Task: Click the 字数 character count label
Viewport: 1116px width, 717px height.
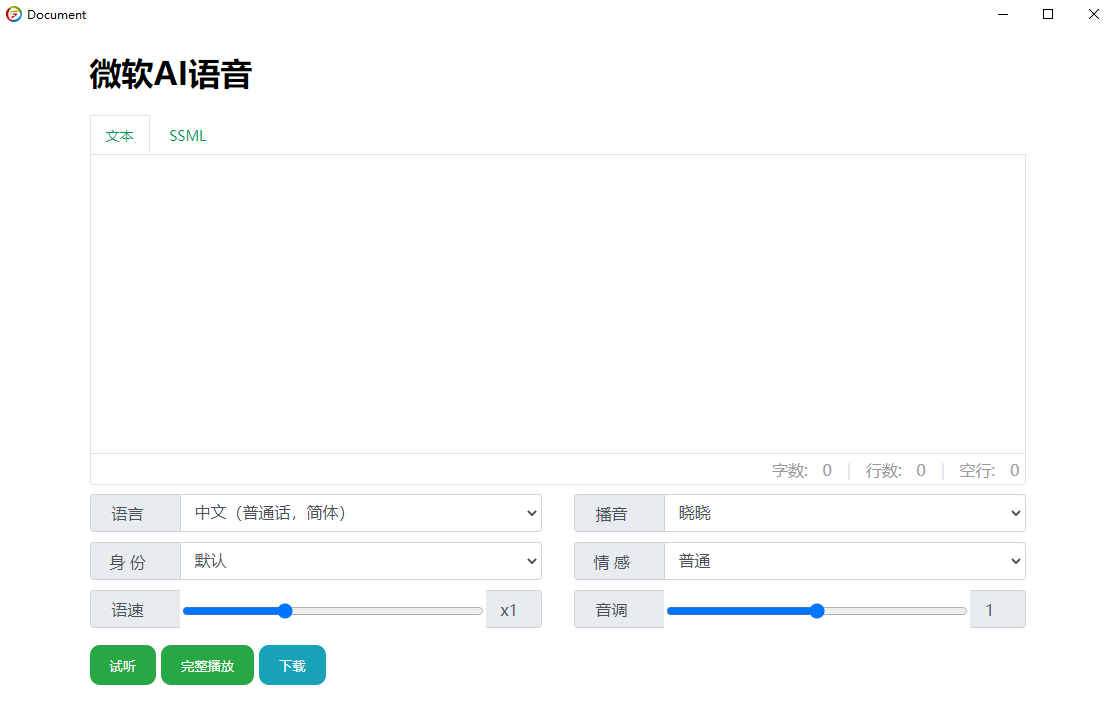Action: [790, 471]
